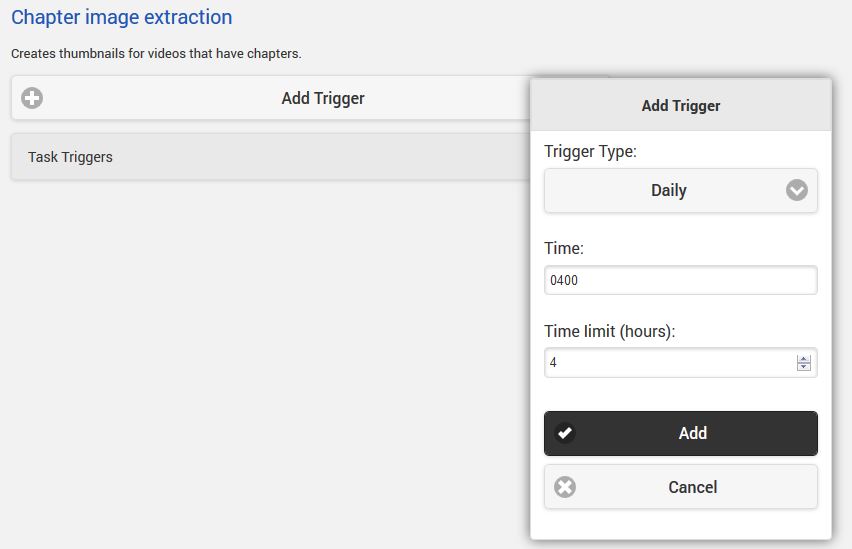Focus the Time input field showing 0400
852x549 pixels.
click(680, 280)
